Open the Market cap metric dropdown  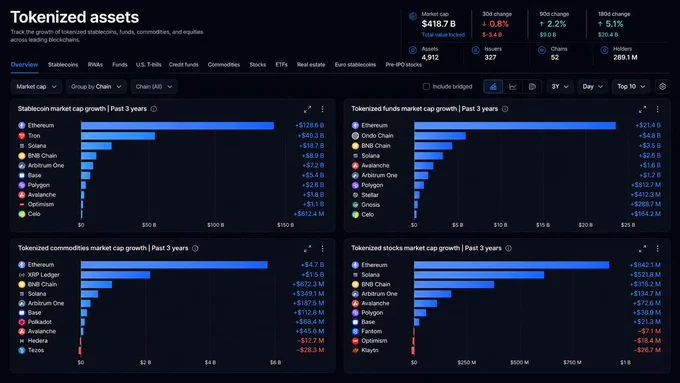tap(36, 87)
